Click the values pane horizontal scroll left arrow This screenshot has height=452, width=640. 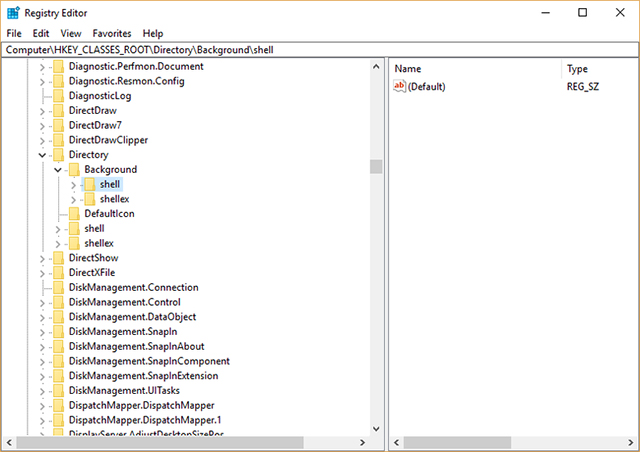[396, 442]
